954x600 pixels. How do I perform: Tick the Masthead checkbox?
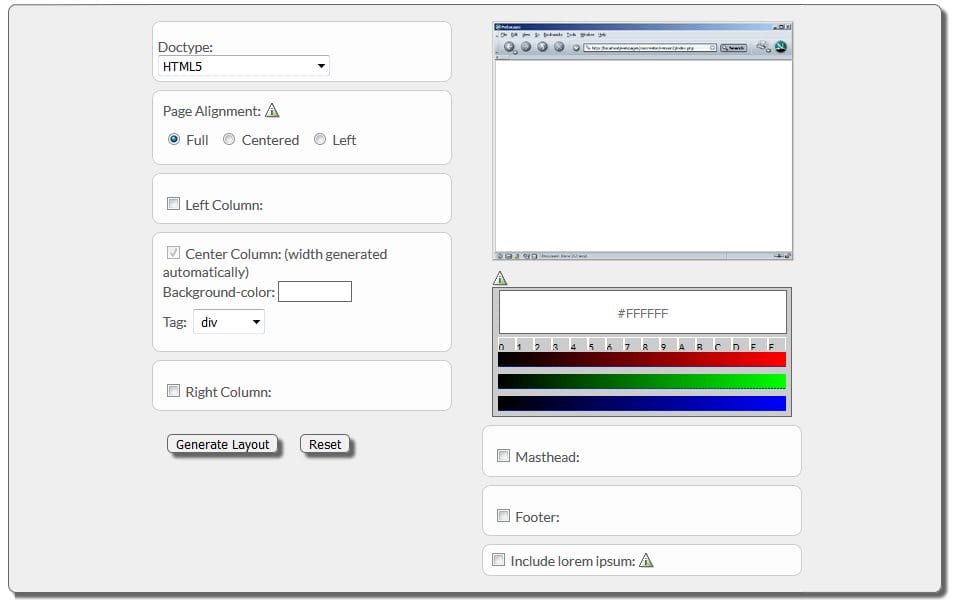(503, 456)
